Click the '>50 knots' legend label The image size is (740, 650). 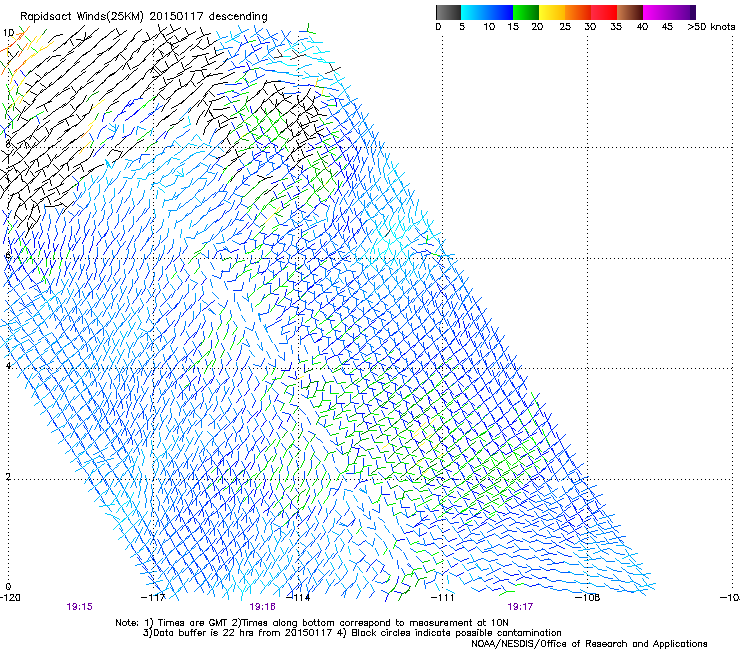[x=711, y=27]
